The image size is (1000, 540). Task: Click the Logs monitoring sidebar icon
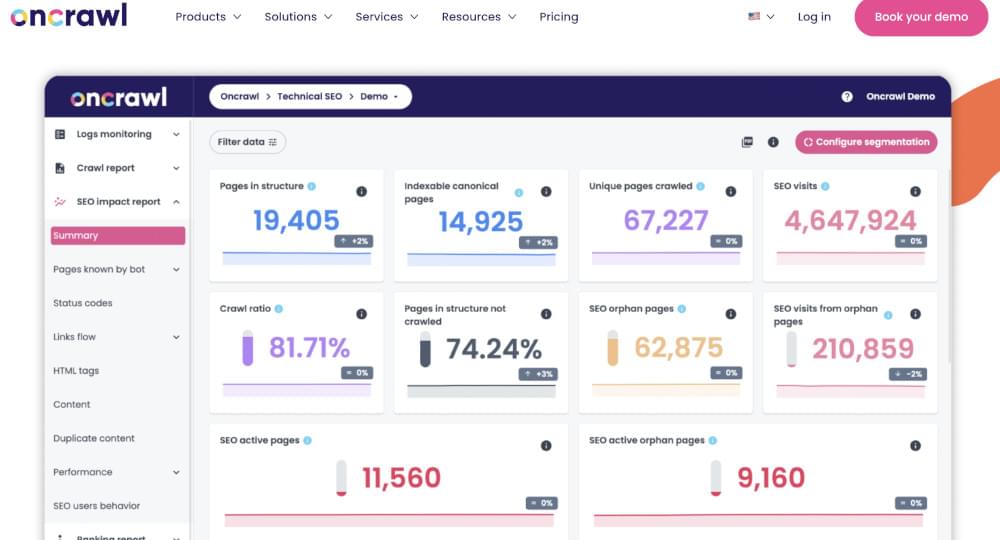(59, 134)
